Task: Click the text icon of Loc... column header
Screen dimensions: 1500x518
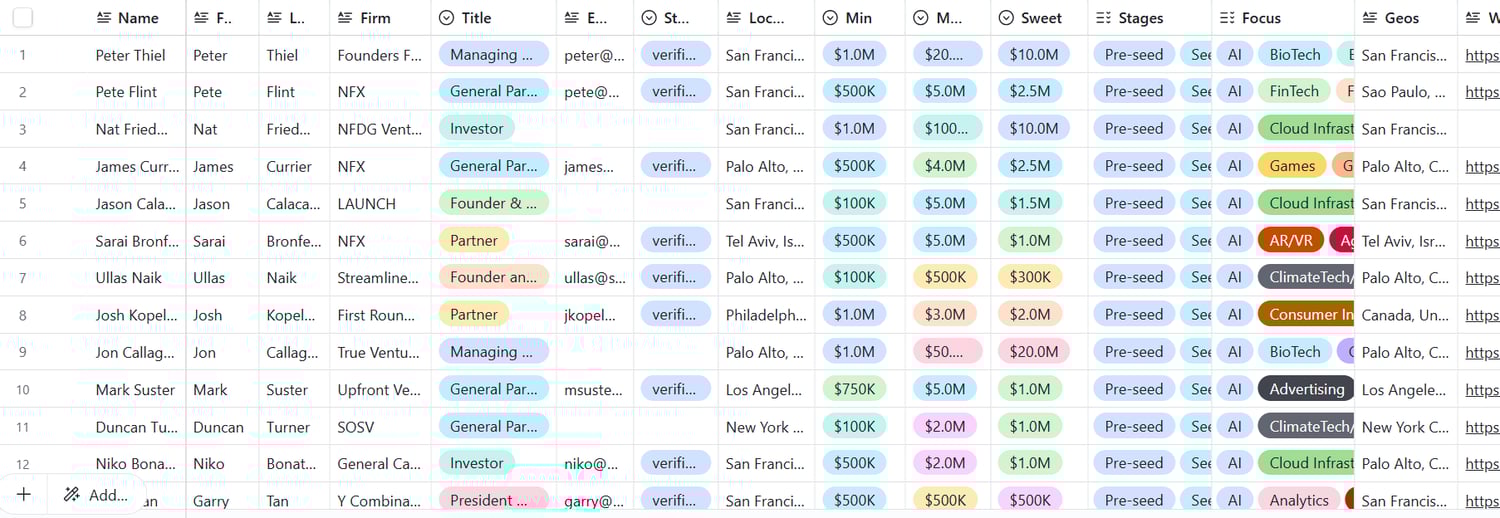Action: pyautogui.click(x=734, y=18)
